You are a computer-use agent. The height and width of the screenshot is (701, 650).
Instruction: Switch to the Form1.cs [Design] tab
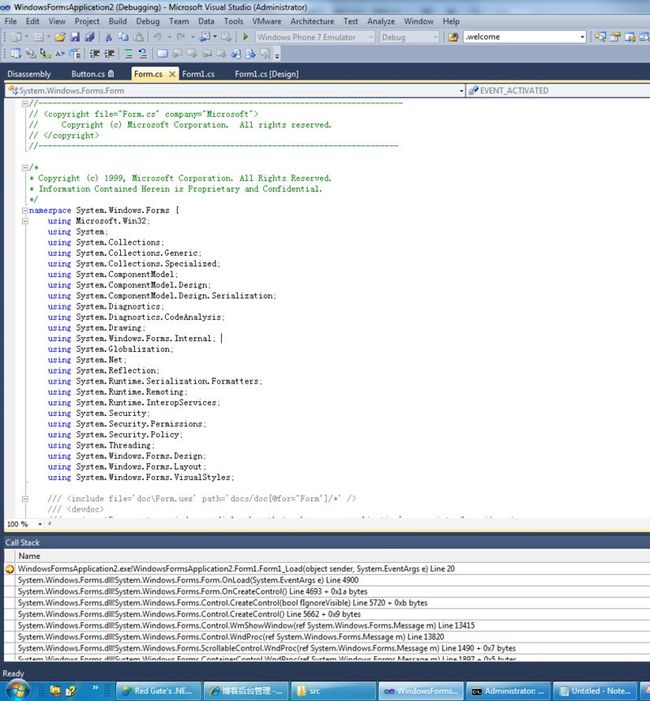click(267, 74)
